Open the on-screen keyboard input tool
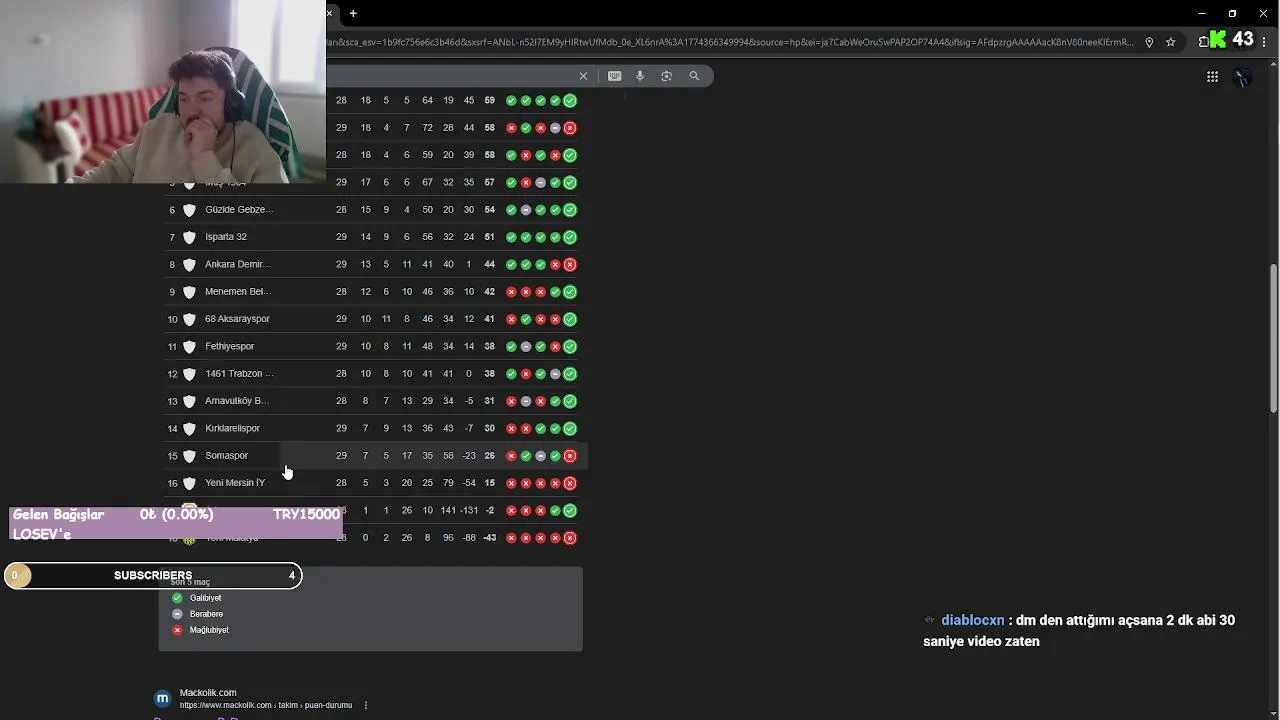Screen dimensions: 1280x720 614,76
